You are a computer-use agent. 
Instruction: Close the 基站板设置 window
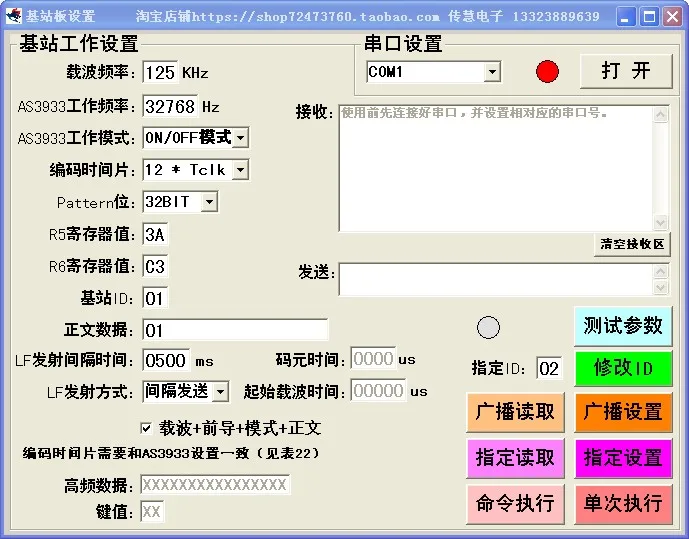click(x=672, y=17)
